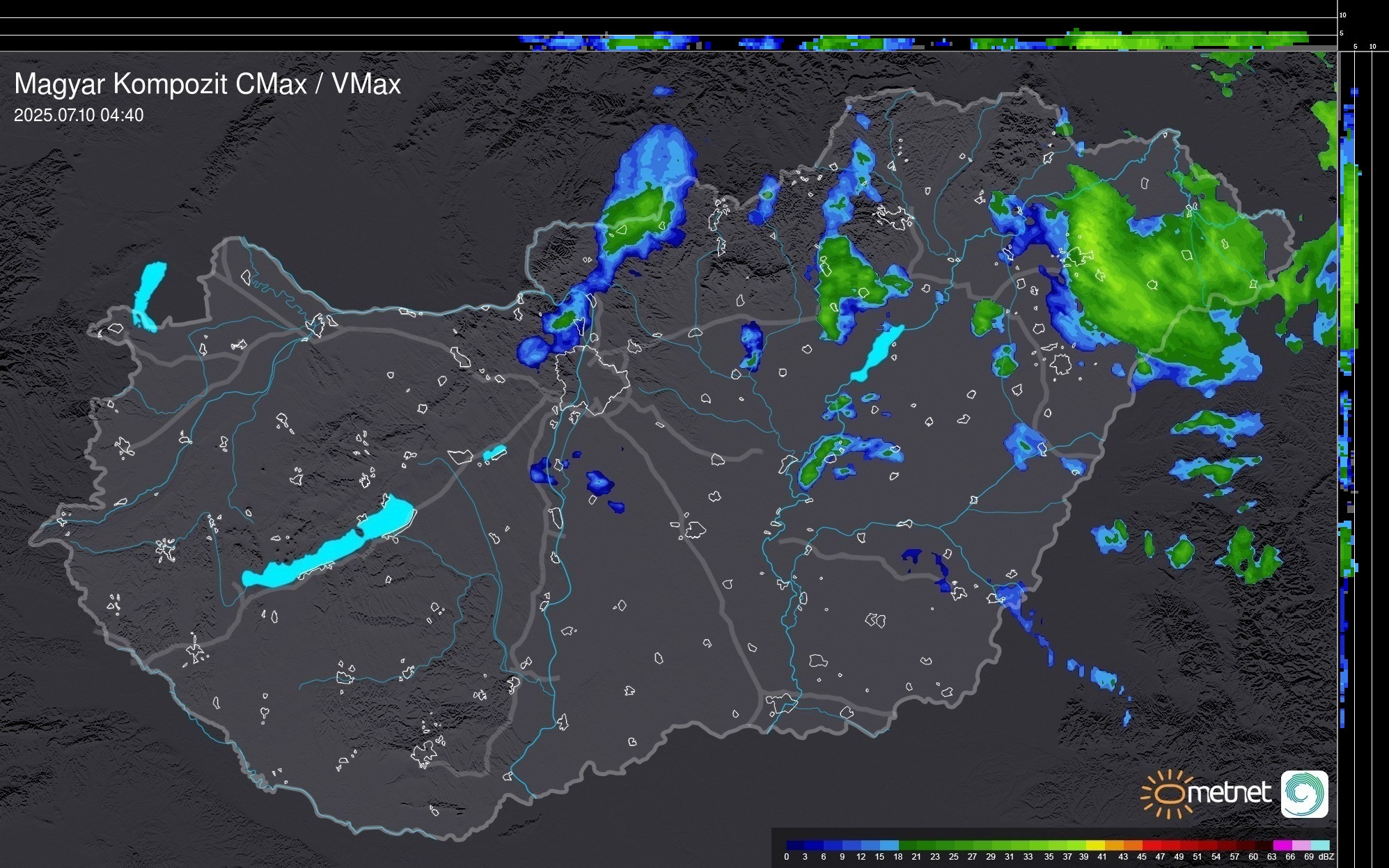Click the top VMax cross-section strip
Viewport: 1389px width, 868px height.
tap(905, 40)
